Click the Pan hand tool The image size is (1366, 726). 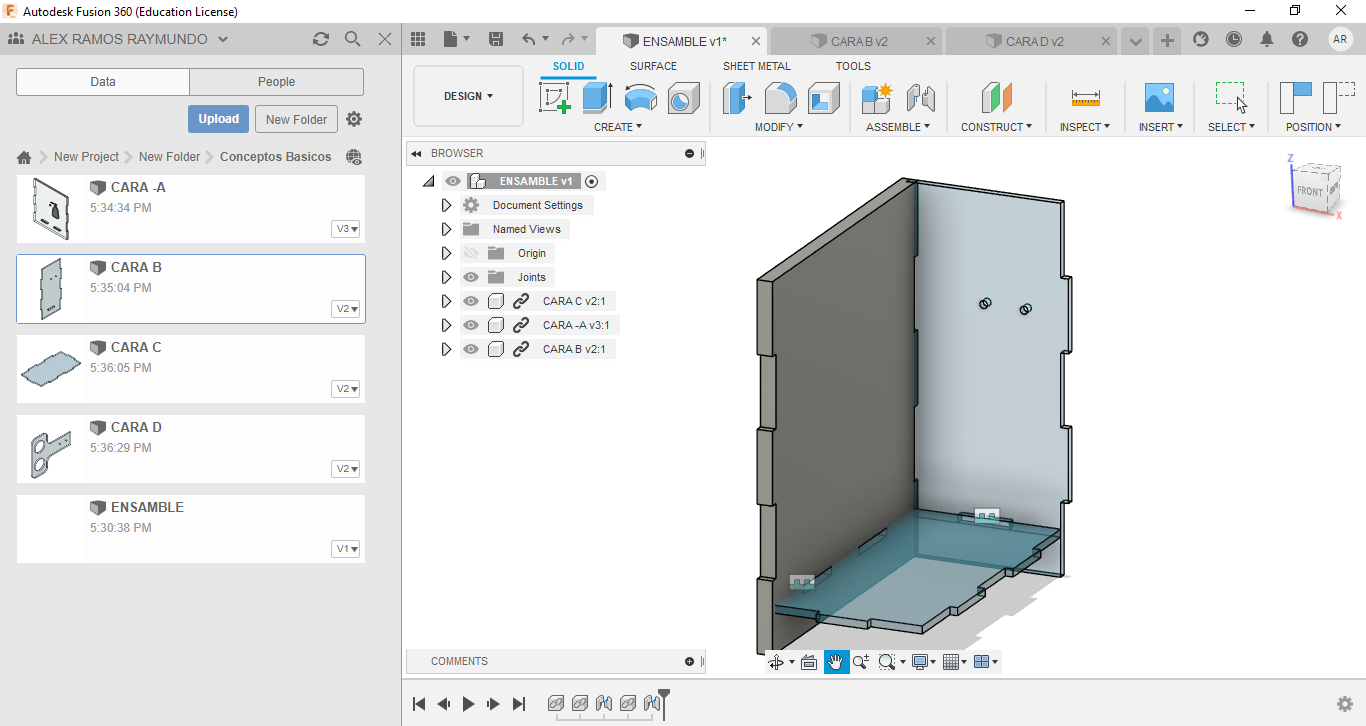click(x=836, y=662)
